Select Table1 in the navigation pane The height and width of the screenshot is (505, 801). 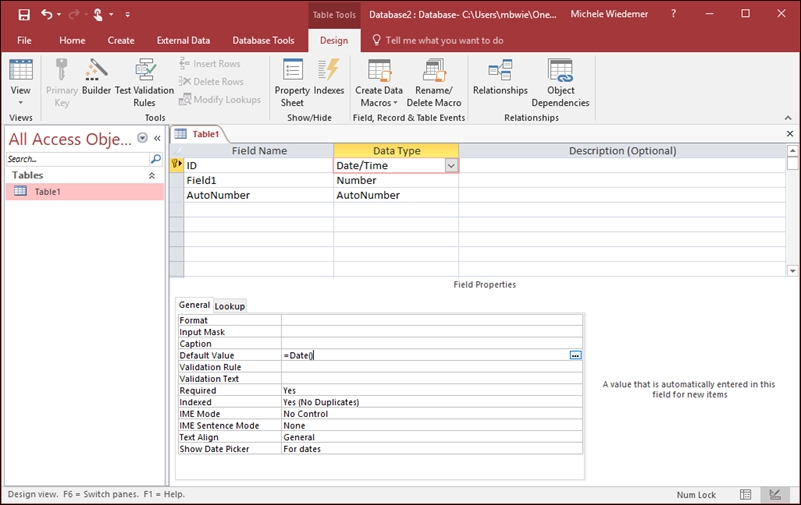click(85, 192)
